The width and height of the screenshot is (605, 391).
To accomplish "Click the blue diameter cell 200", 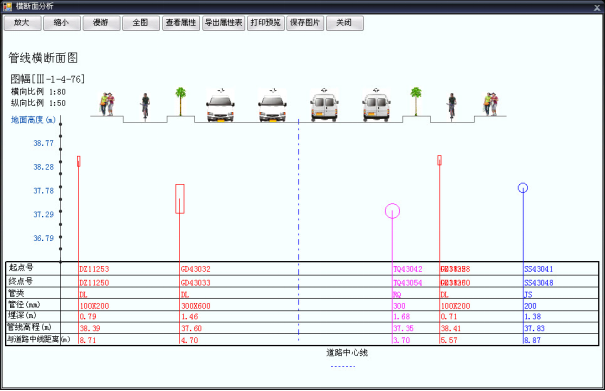I will click(x=530, y=306).
